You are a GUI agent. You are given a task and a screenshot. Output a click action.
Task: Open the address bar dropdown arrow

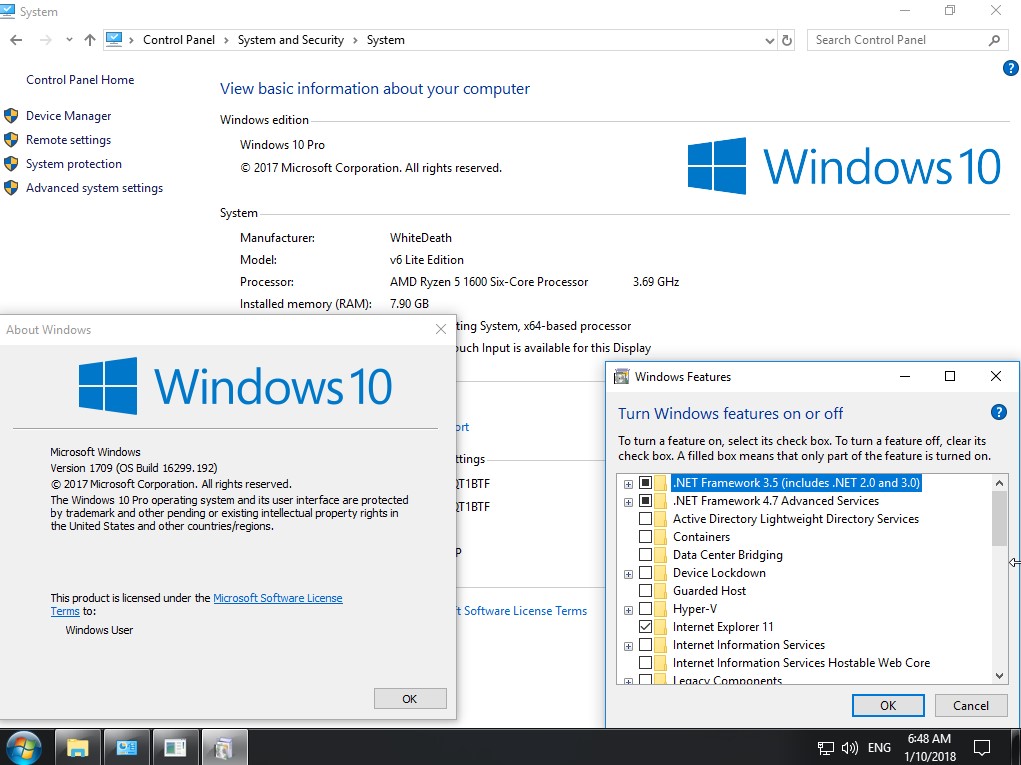click(x=769, y=40)
